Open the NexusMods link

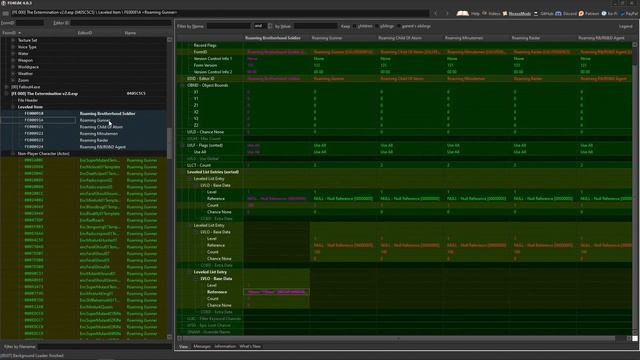(517, 13)
